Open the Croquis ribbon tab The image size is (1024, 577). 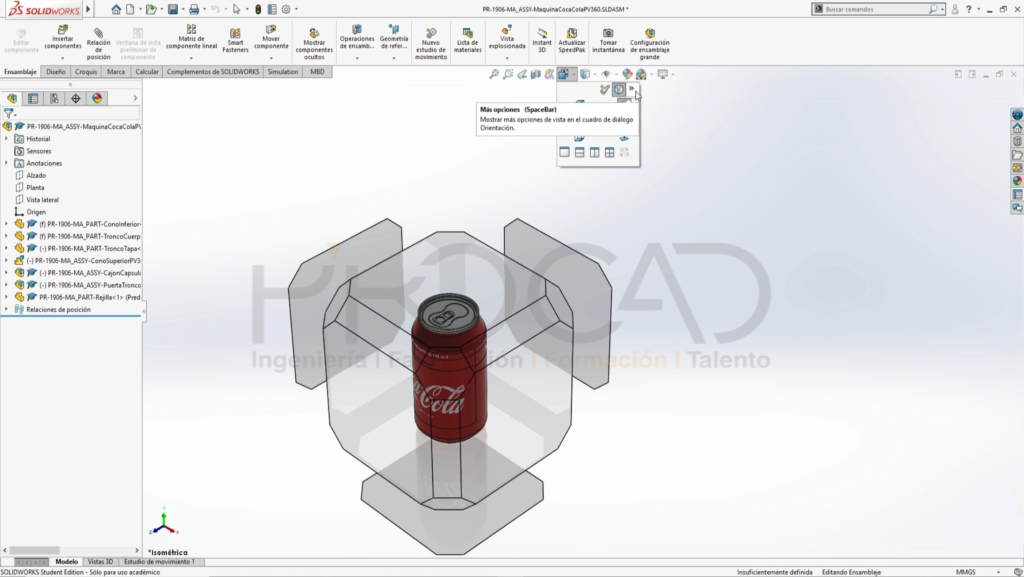coord(86,72)
